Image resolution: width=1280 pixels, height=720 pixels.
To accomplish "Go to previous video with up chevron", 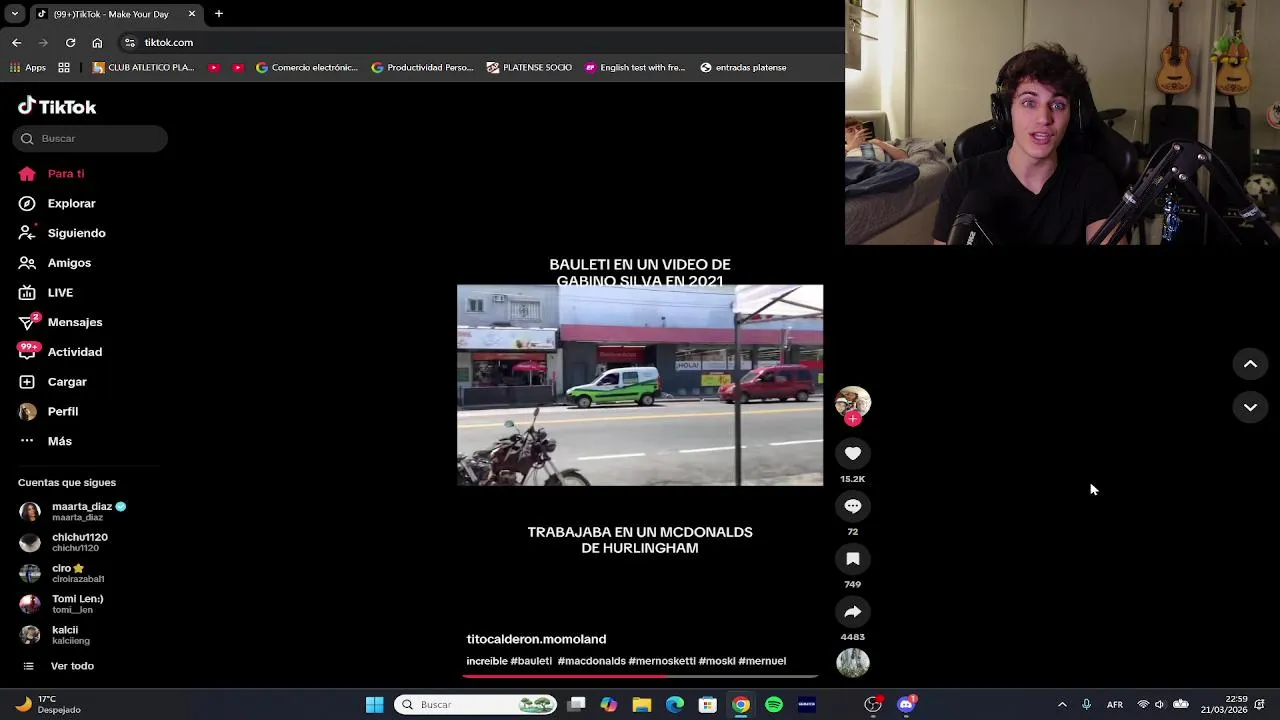I will pos(1250,365).
